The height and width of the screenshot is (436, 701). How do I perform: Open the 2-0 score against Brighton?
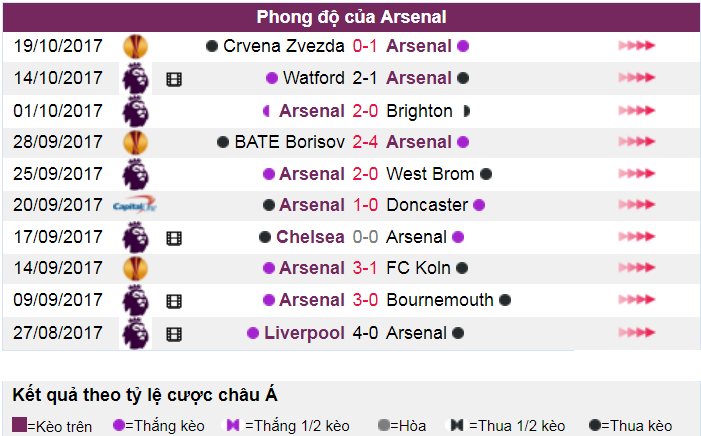[x=365, y=110]
